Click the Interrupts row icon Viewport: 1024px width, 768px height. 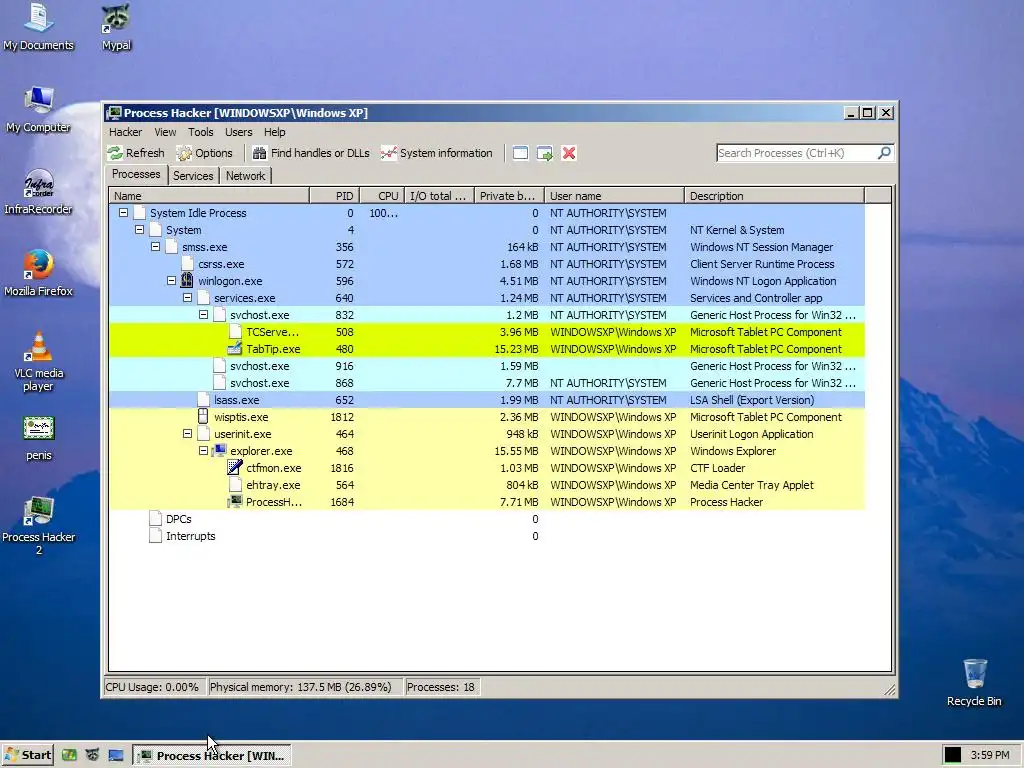click(x=155, y=536)
